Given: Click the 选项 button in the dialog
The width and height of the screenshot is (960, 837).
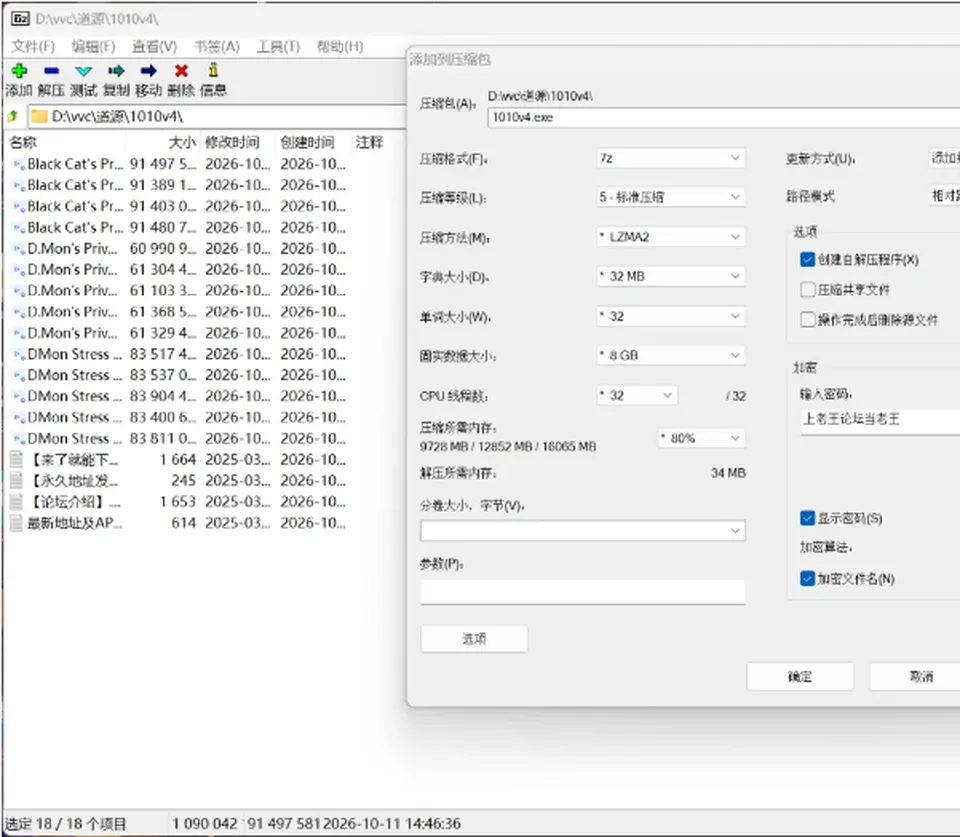Looking at the screenshot, I should tap(474, 639).
